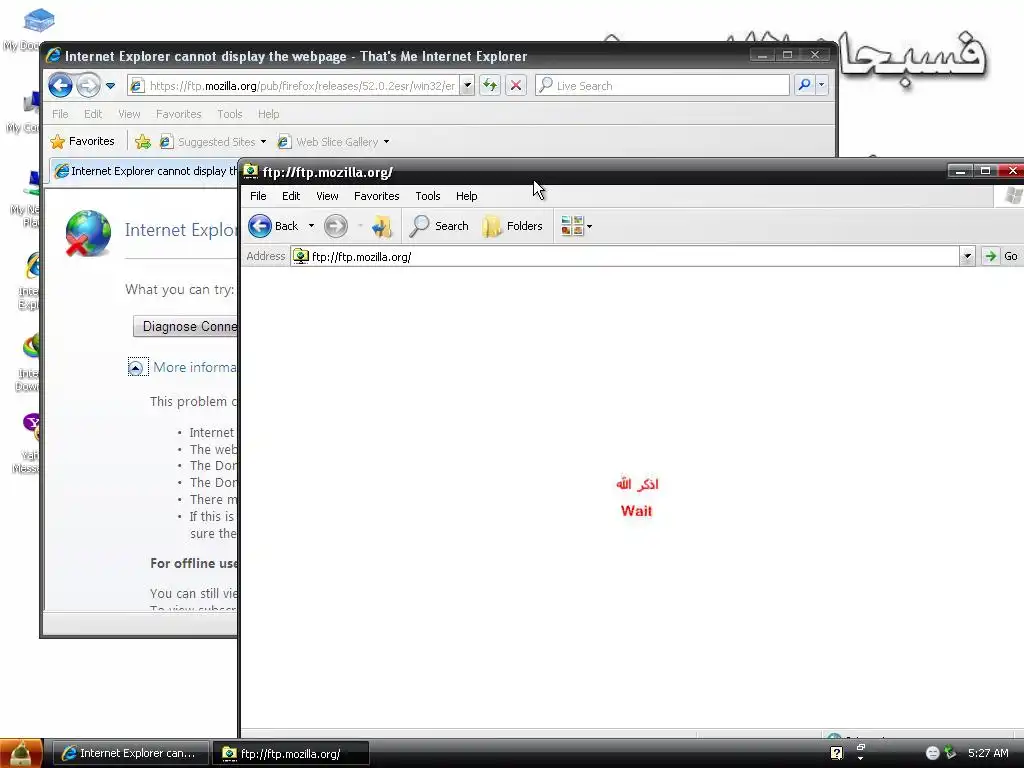Click the Live Search box
The width and height of the screenshot is (1024, 768).
(x=662, y=86)
